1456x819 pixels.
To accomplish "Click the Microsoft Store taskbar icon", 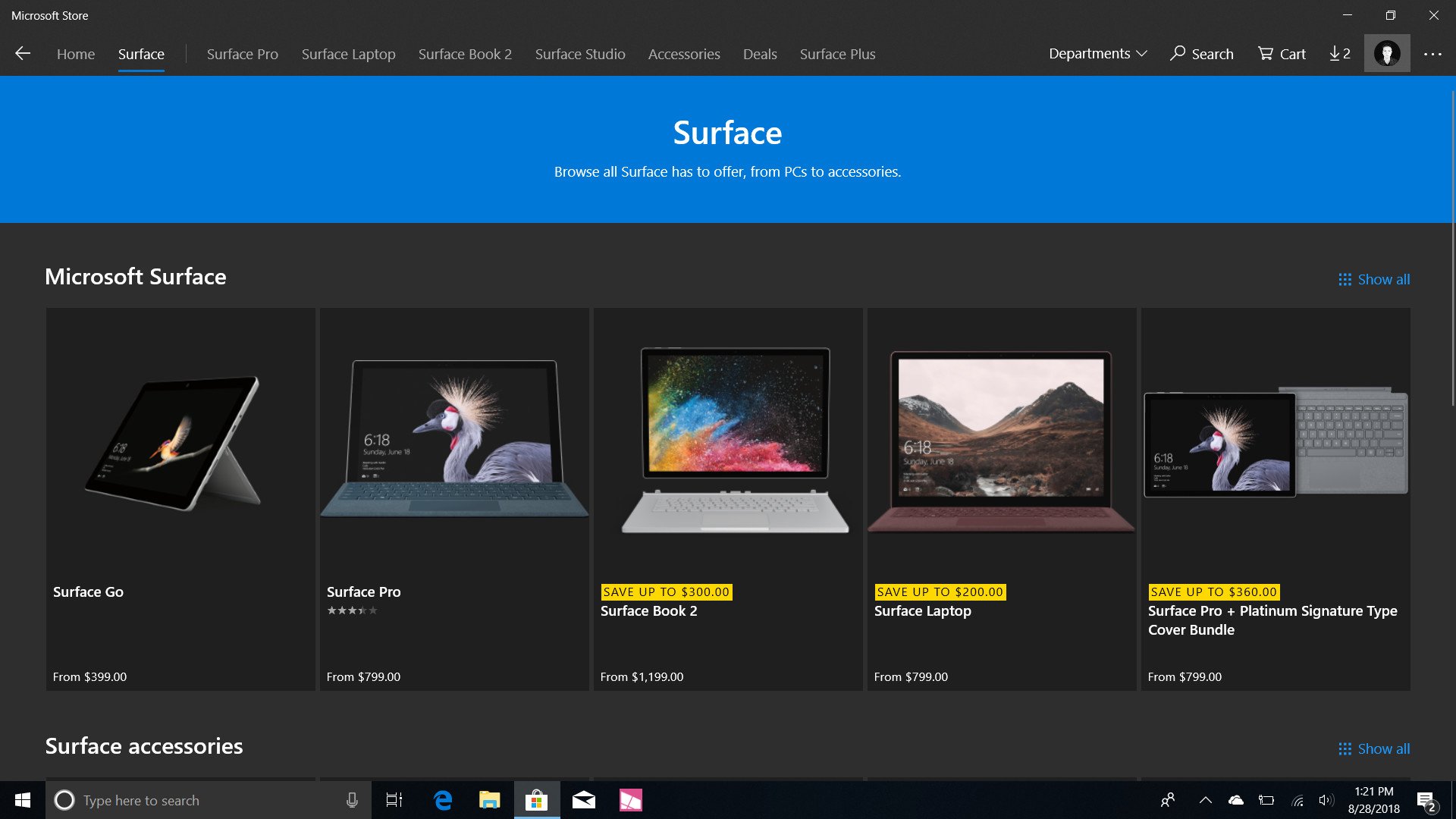I will click(x=537, y=800).
